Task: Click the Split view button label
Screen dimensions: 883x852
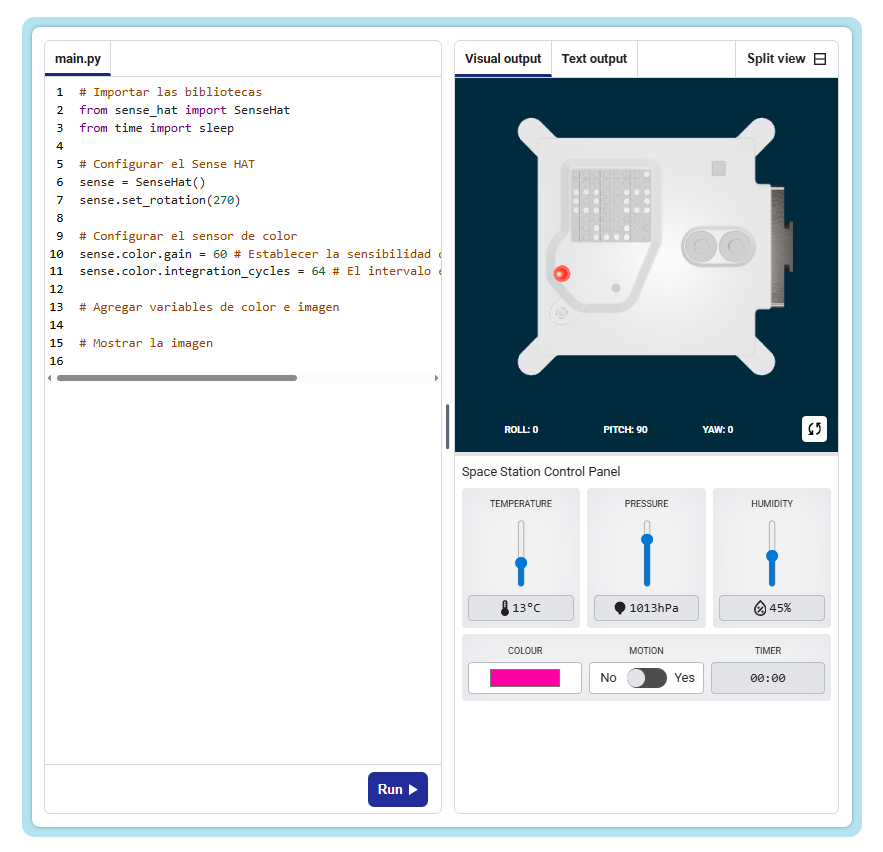Action: (776, 59)
